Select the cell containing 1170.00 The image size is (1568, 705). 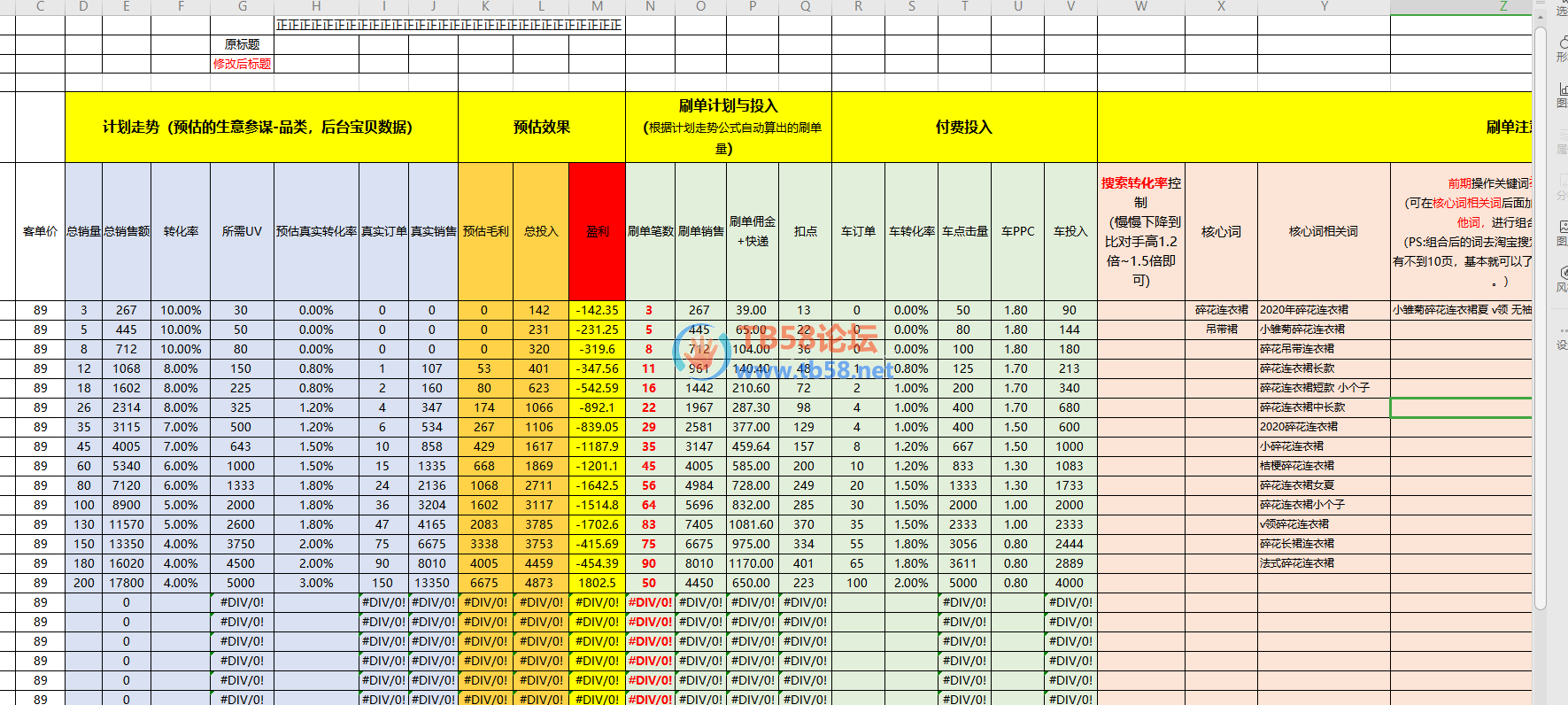[x=753, y=563]
